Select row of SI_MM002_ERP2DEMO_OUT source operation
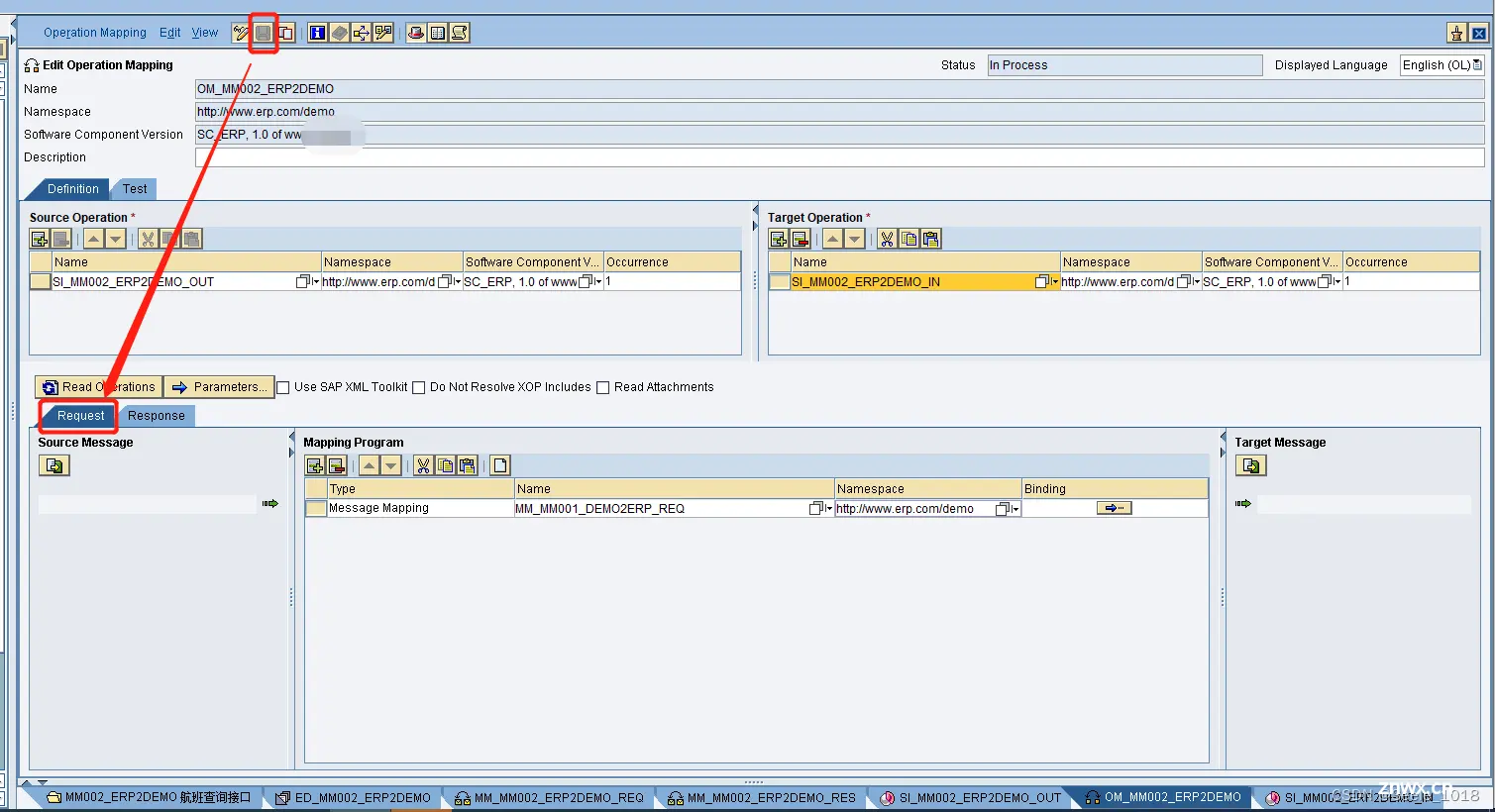1495x812 pixels. tap(41, 281)
